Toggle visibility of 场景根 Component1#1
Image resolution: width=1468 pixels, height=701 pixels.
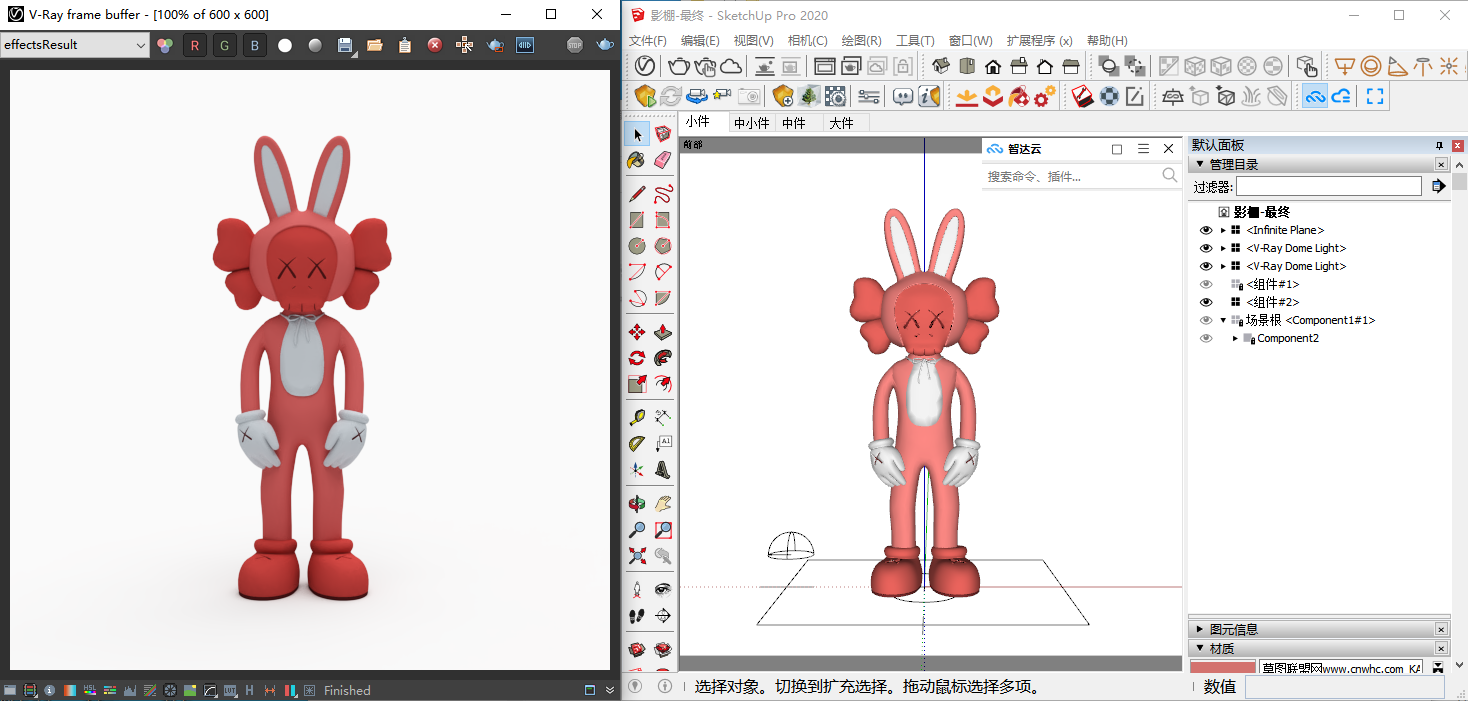pos(1206,320)
